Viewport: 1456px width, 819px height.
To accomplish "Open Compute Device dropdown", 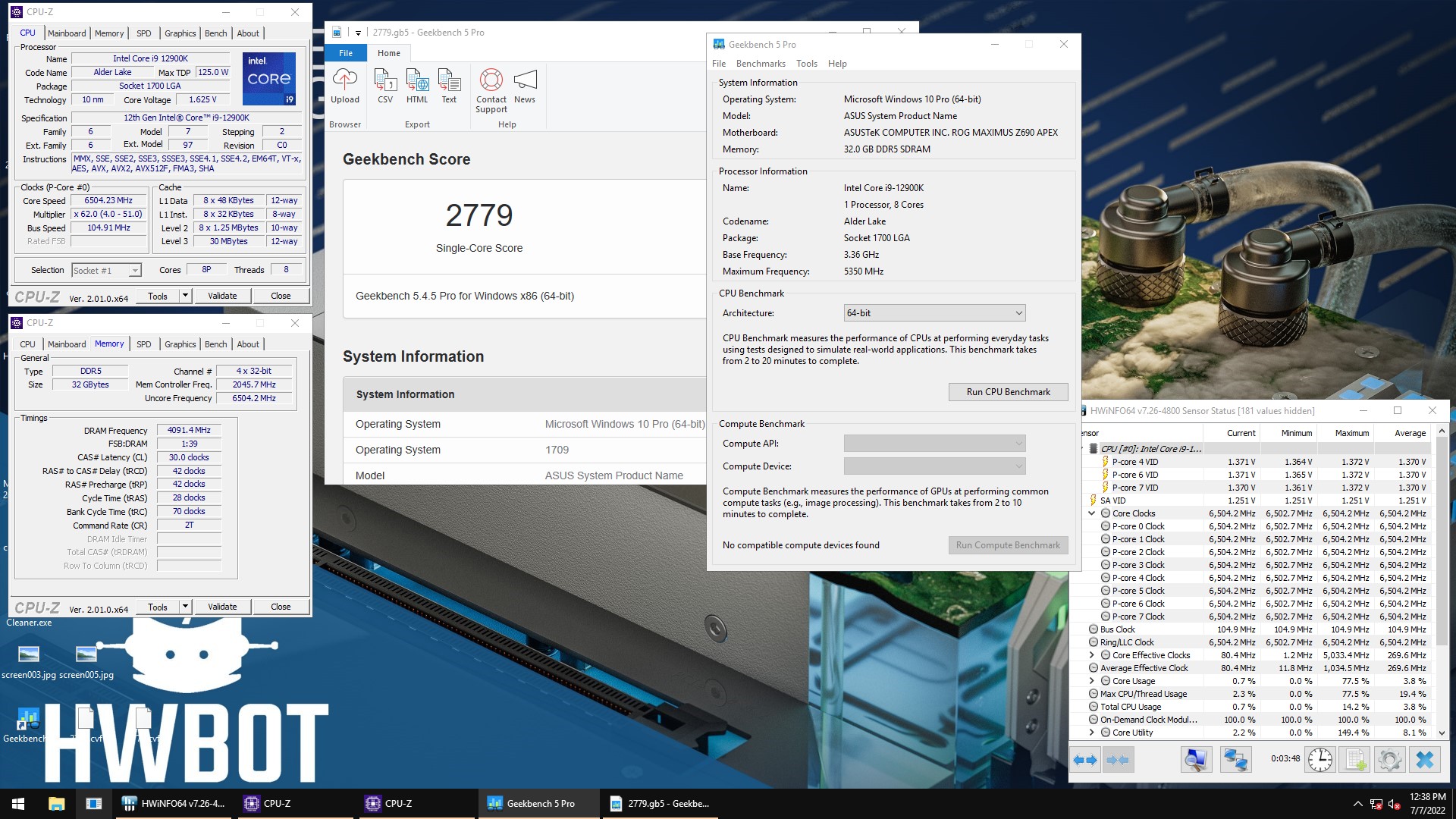I will (934, 466).
